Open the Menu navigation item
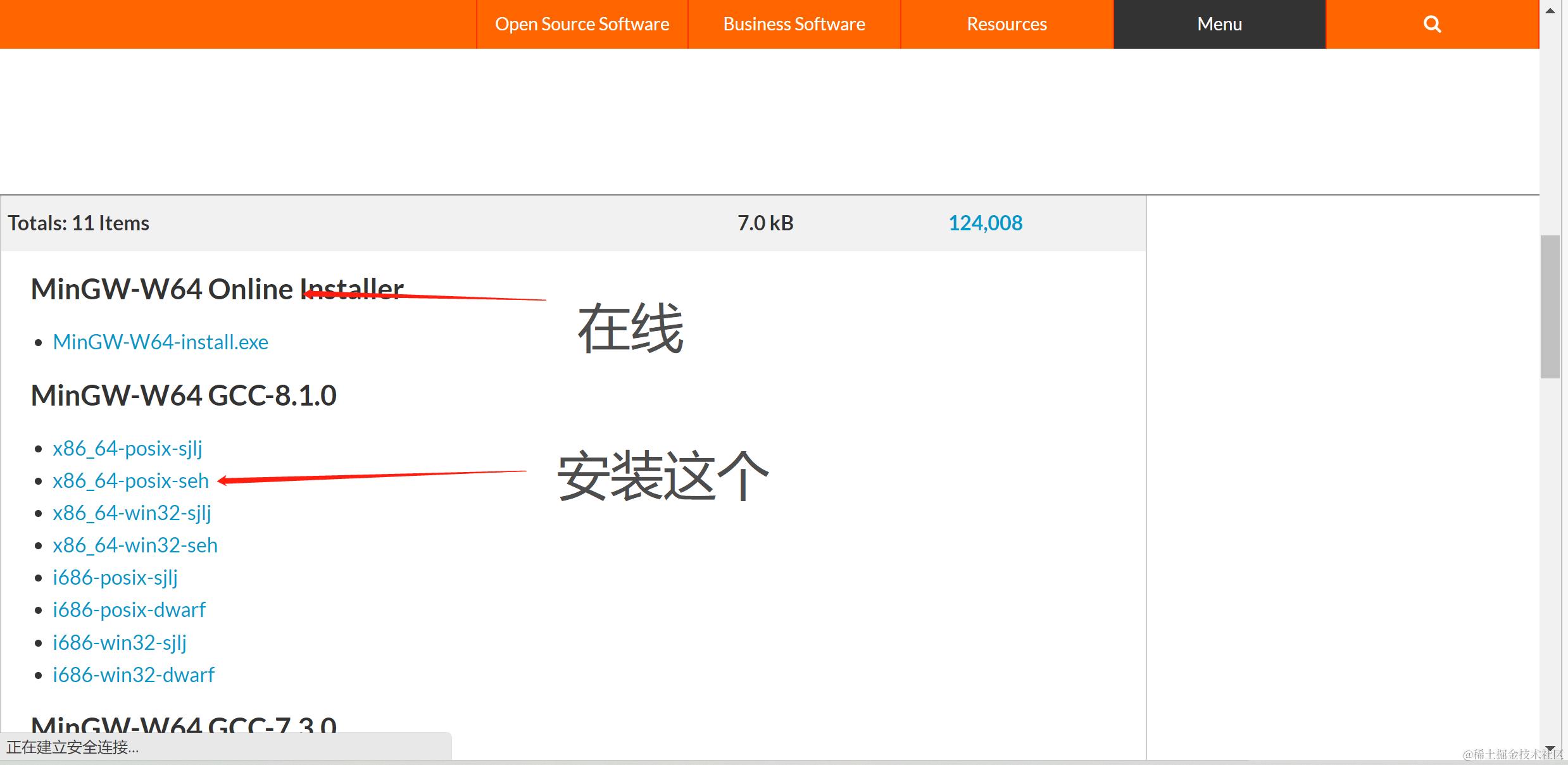Image resolution: width=1568 pixels, height=765 pixels. pyautogui.click(x=1219, y=24)
